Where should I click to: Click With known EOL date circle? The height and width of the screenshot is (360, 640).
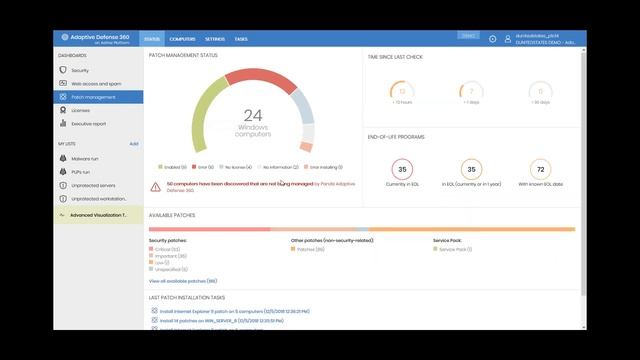[540, 169]
